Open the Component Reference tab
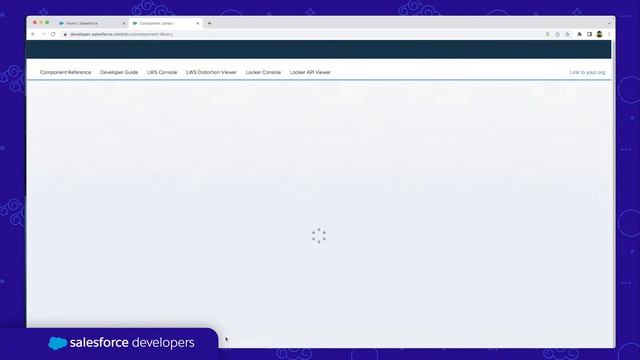Screen dimensions: 640x360 [x=65, y=72]
